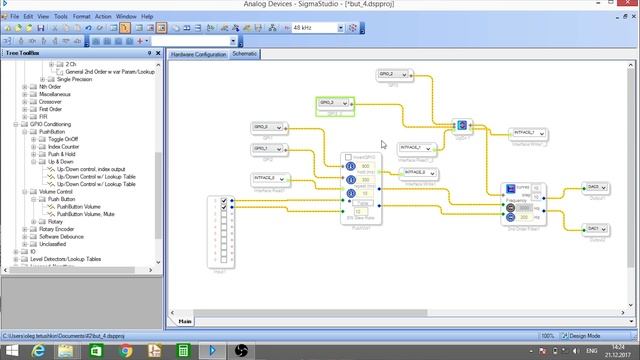Viewport: 640px width, 360px height.
Task: Open the GPIO_1 block dropdown
Action: [x=279, y=149]
